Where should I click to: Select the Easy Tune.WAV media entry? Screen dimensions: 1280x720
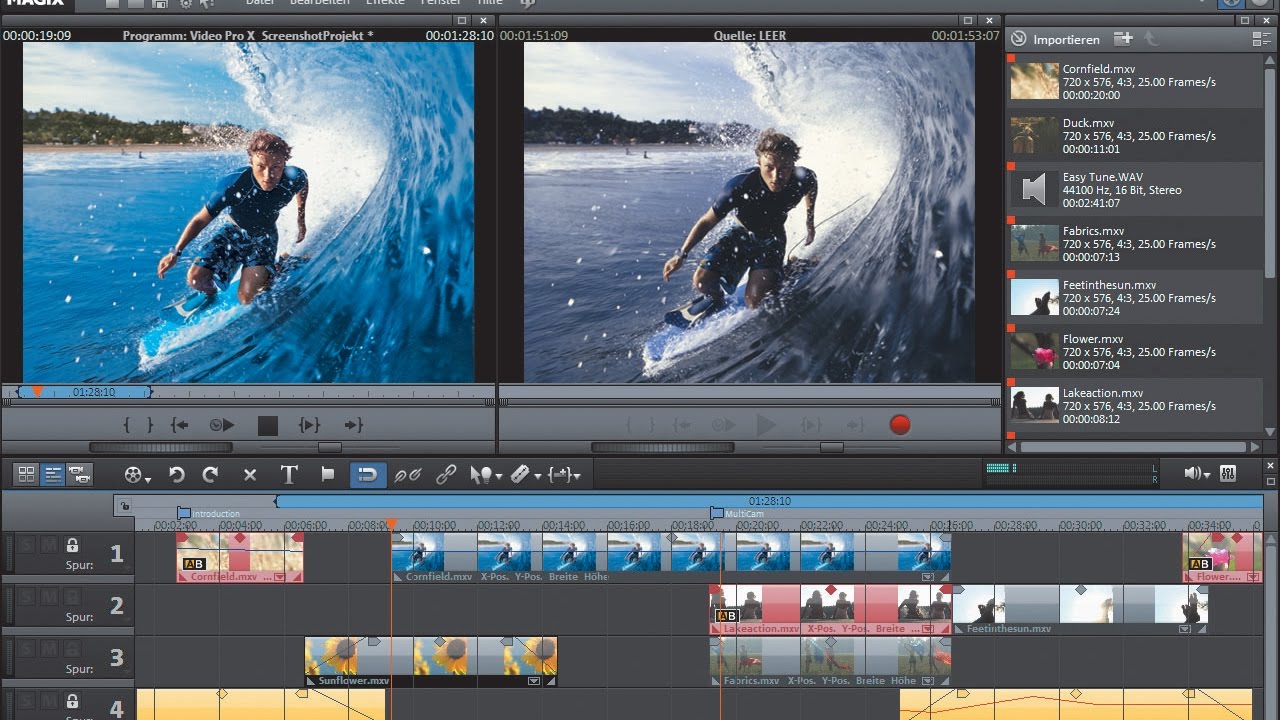[1102, 190]
